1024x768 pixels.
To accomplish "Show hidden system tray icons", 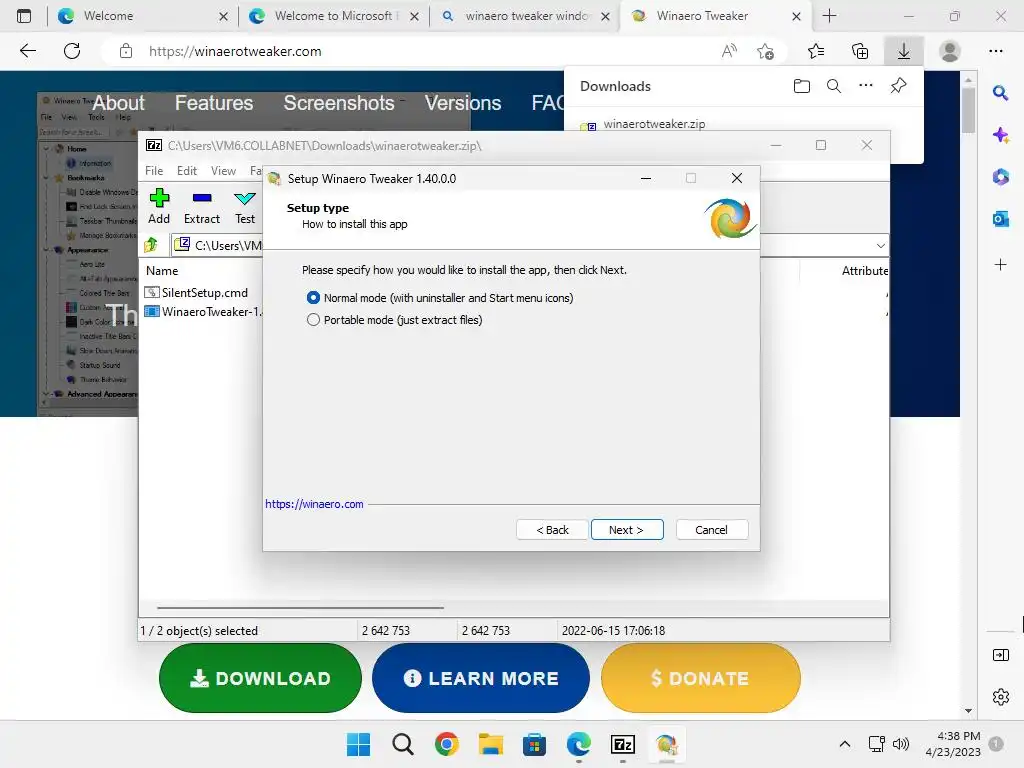I will pyautogui.click(x=844, y=744).
